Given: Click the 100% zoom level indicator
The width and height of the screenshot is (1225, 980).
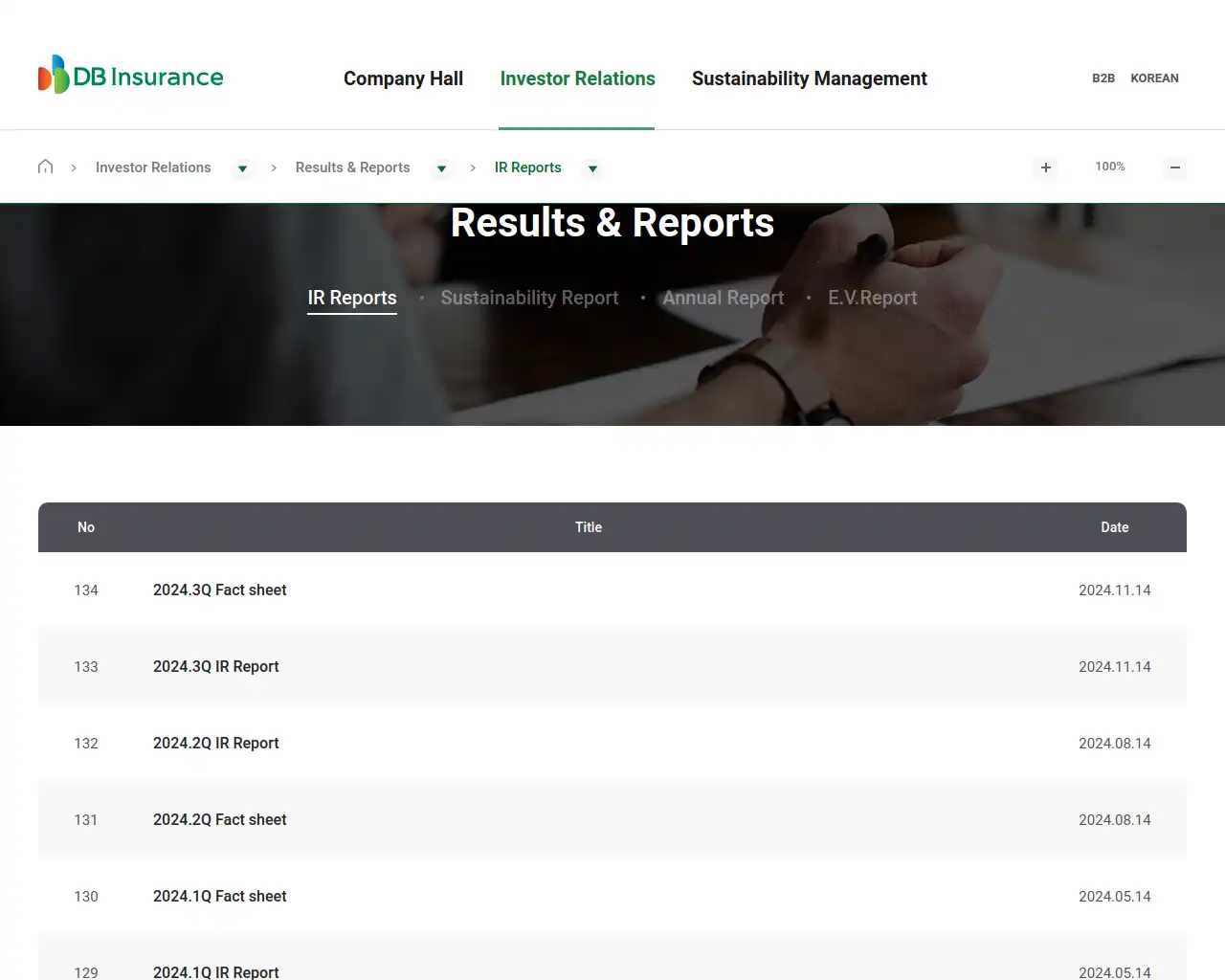Looking at the screenshot, I should (x=1109, y=167).
